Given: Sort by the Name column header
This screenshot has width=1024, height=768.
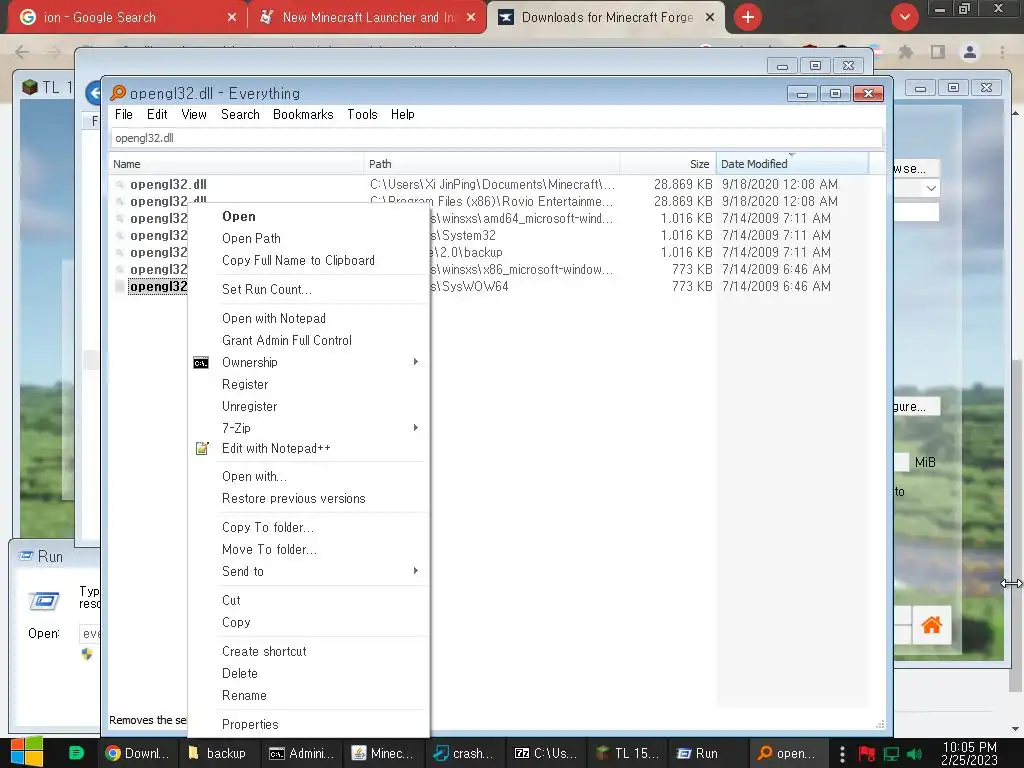Looking at the screenshot, I should (236, 164).
